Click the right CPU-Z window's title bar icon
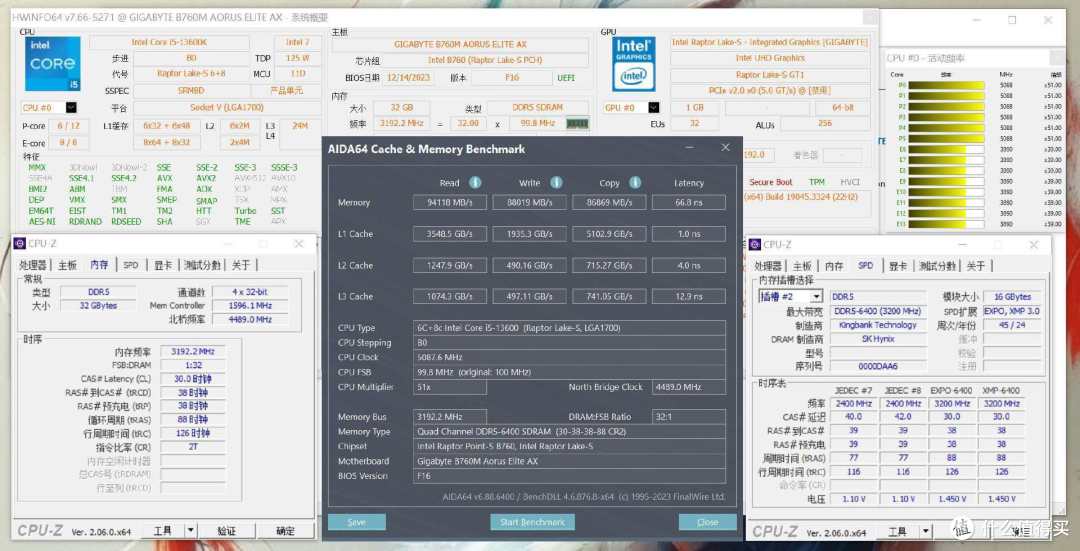Screen dimensions: 1080x551 click(755, 245)
